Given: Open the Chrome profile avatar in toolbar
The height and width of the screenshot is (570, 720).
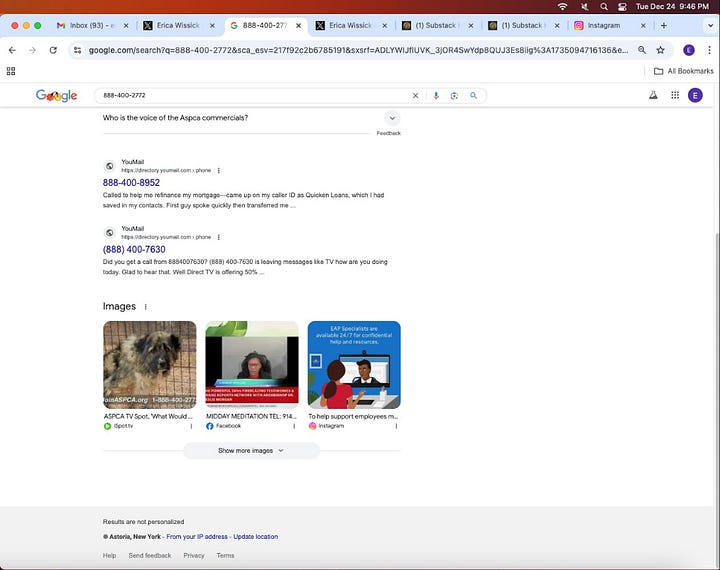Looking at the screenshot, I should [689, 50].
